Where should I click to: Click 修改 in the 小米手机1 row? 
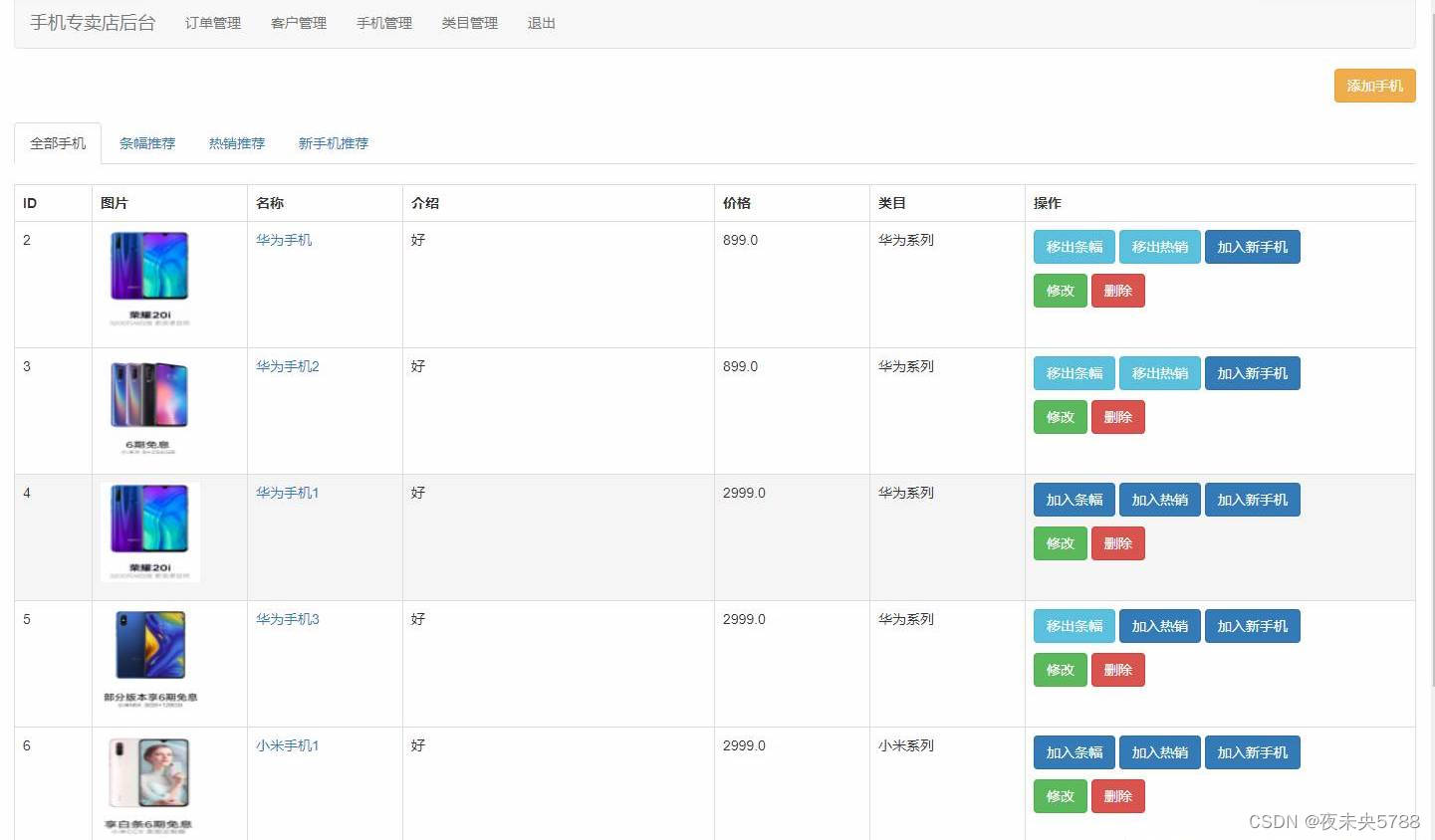(1061, 796)
